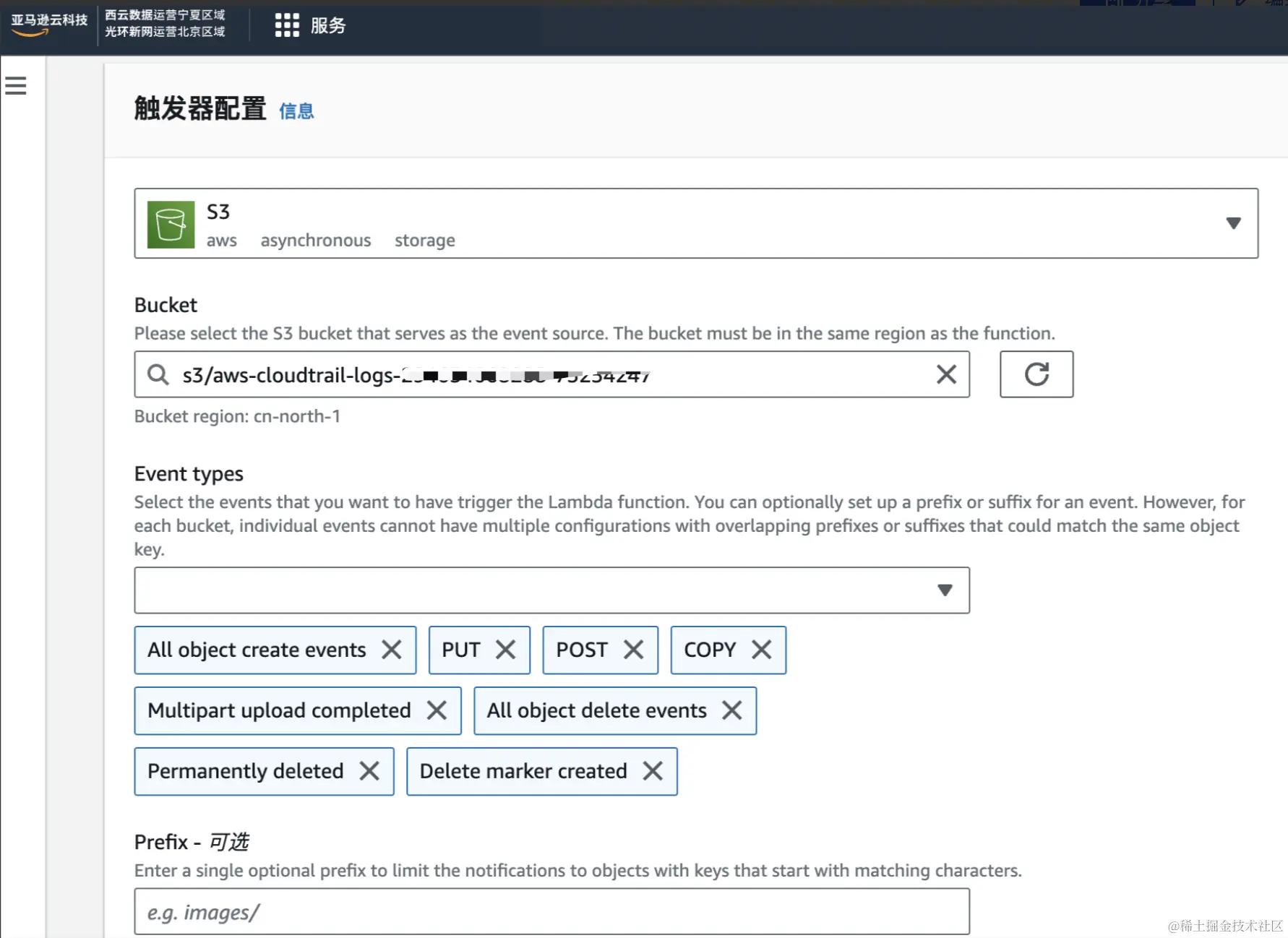Click the asynchronous label in S3 selector

click(x=316, y=241)
